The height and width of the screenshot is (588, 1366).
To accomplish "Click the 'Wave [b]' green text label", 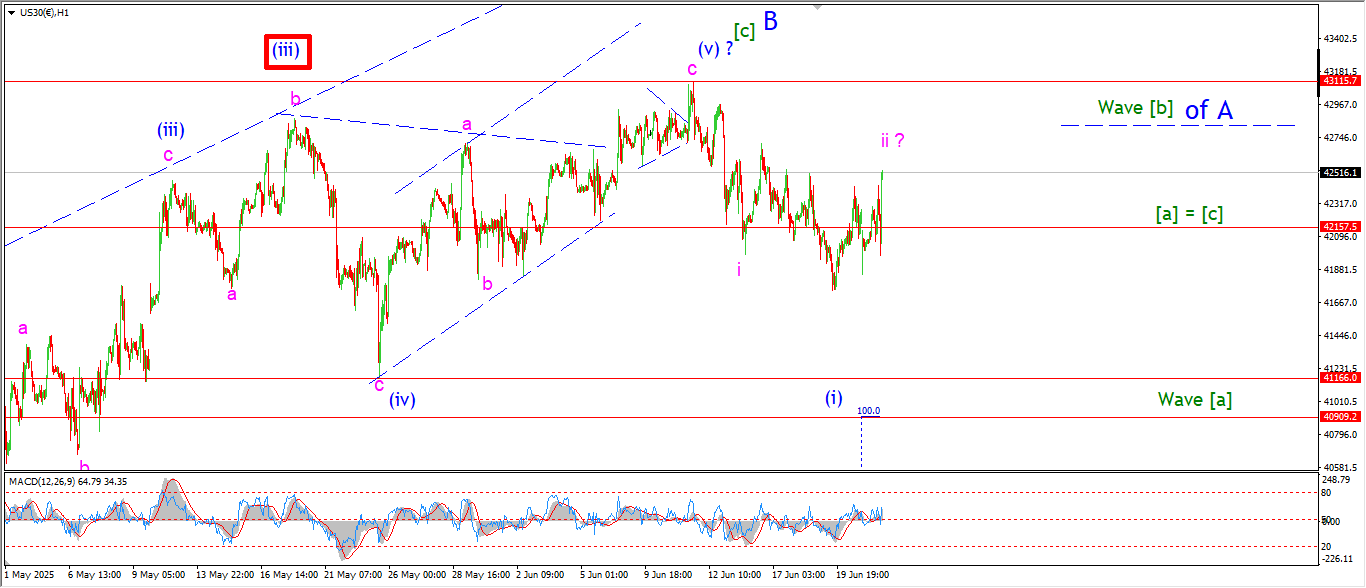I will (1135, 108).
